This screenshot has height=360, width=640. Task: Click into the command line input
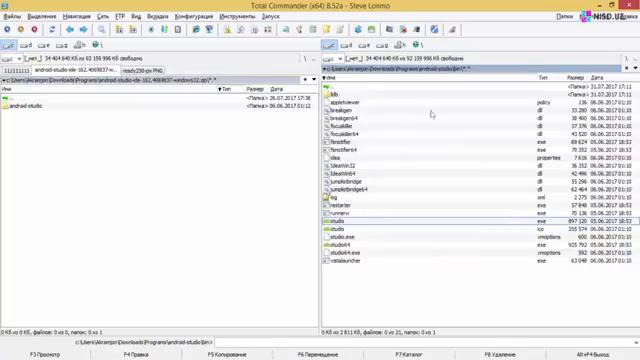click(423, 342)
